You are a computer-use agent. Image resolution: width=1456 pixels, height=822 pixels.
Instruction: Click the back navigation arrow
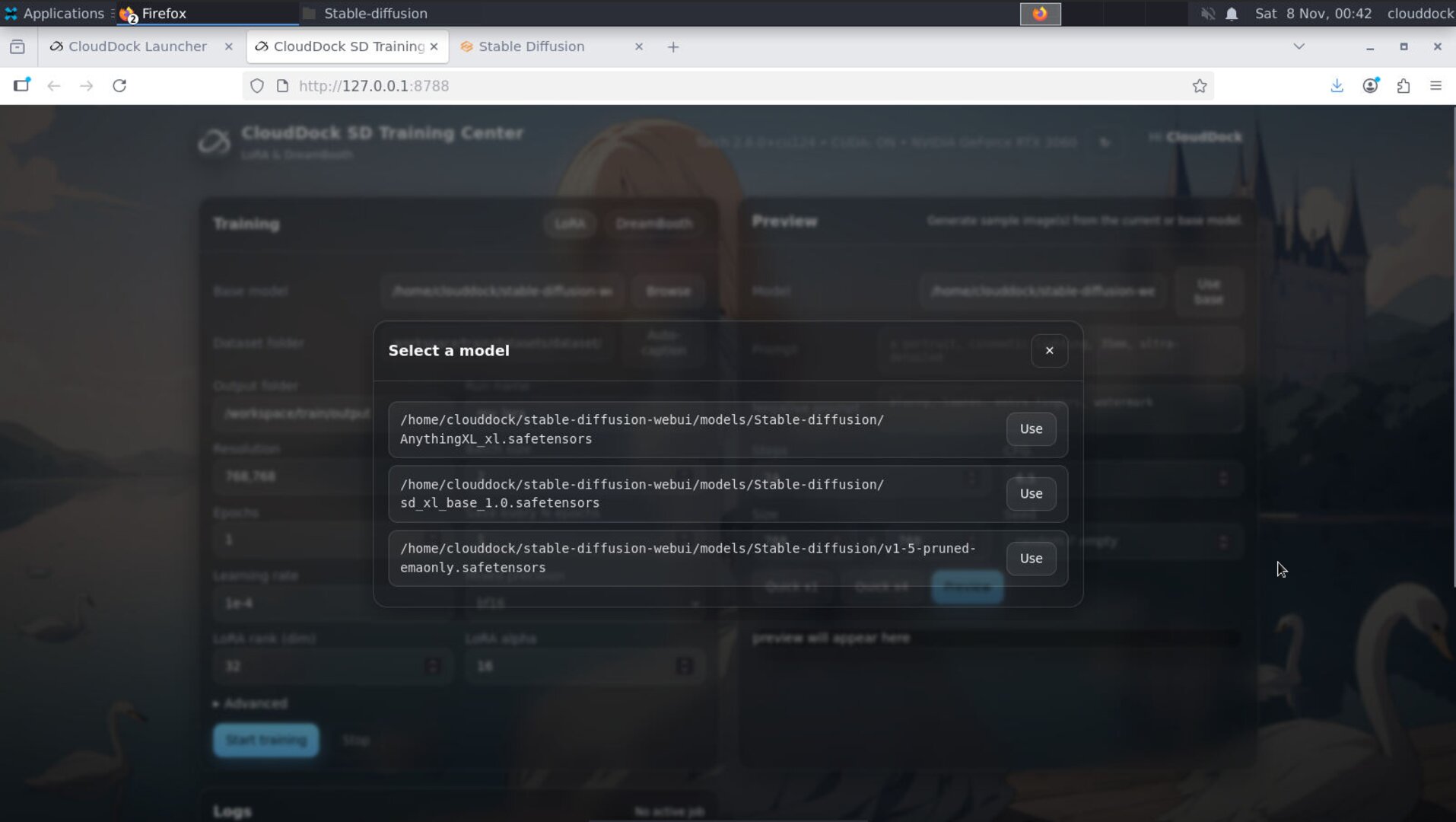[x=54, y=86]
